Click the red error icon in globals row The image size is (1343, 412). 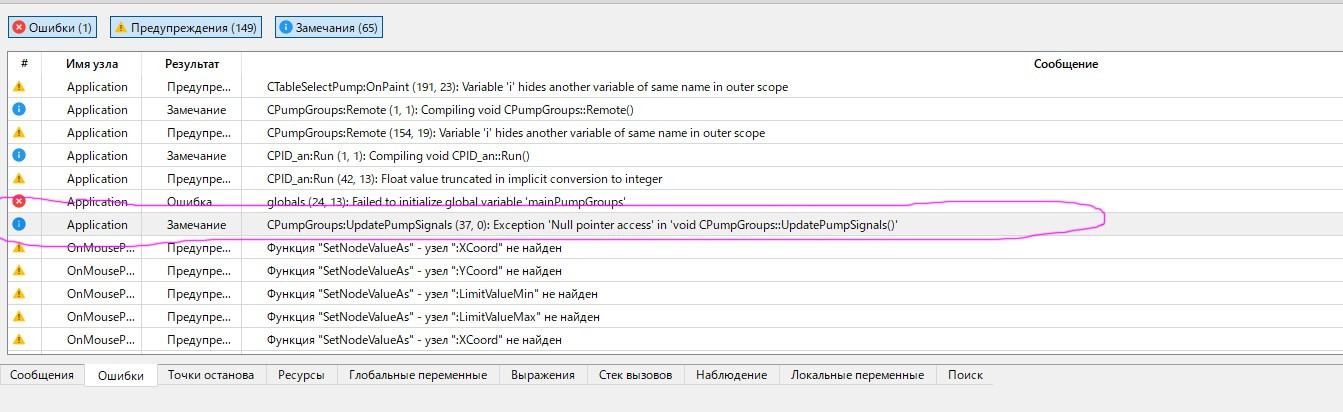pos(19,202)
